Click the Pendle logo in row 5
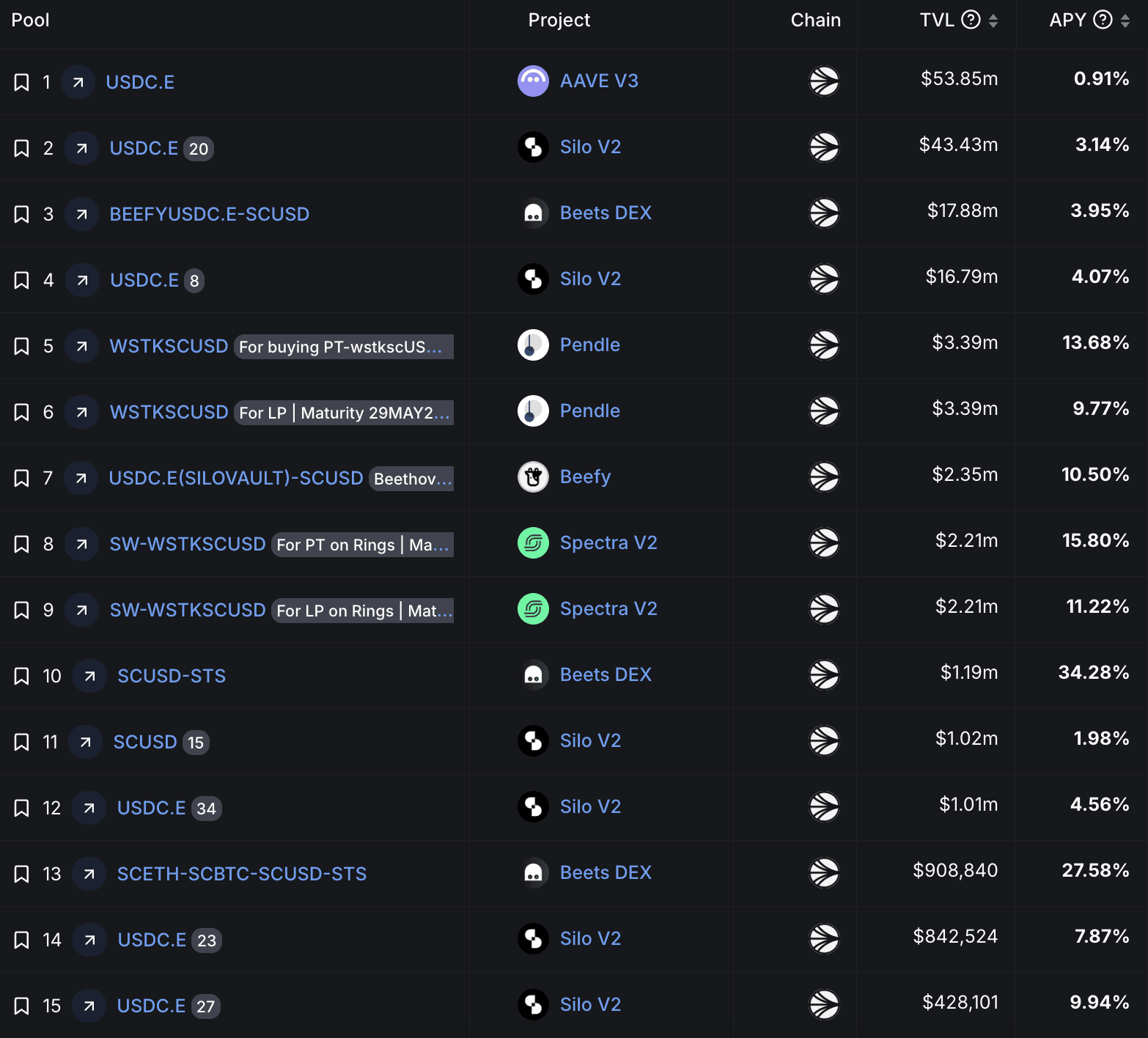This screenshot has height=1038, width=1148. coord(533,345)
